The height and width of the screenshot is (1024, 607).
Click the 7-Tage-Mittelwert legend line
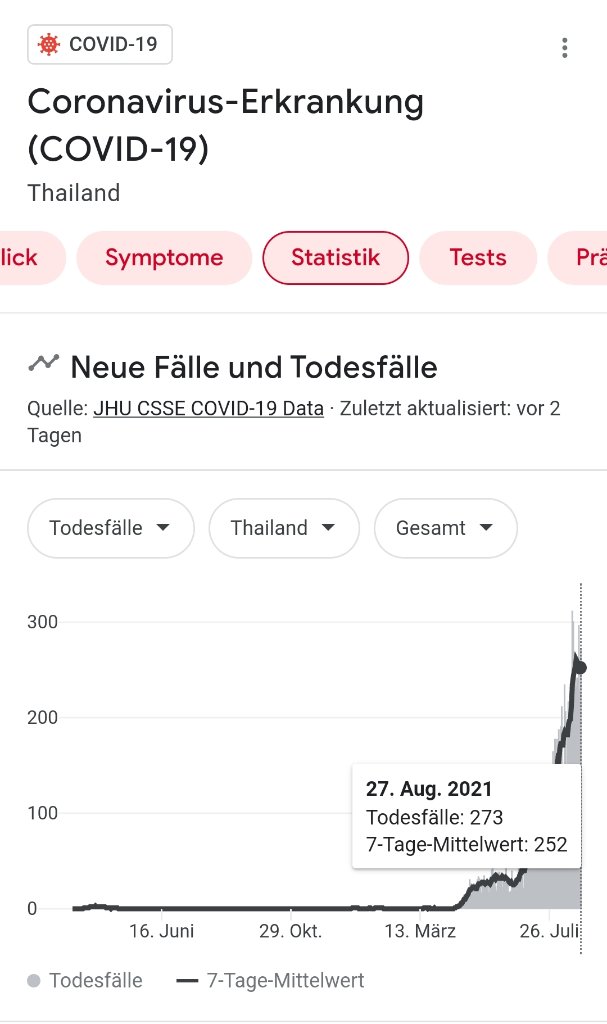tap(186, 981)
